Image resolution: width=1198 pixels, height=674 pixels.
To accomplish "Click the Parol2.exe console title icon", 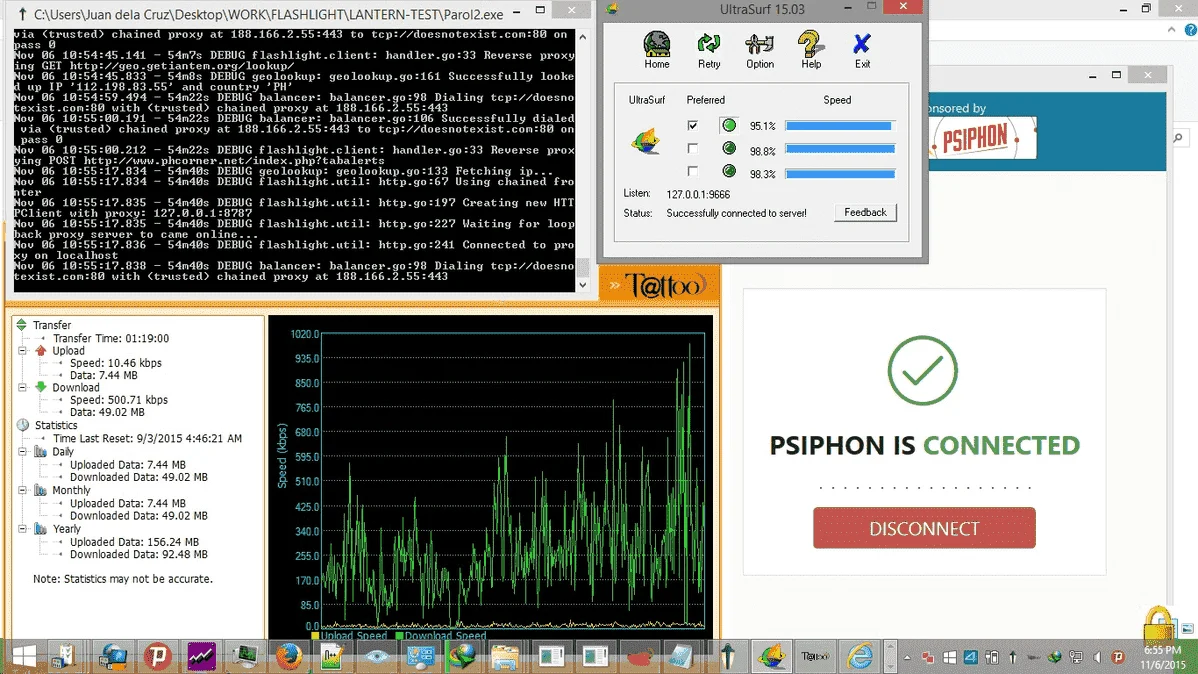I will [22, 14].
